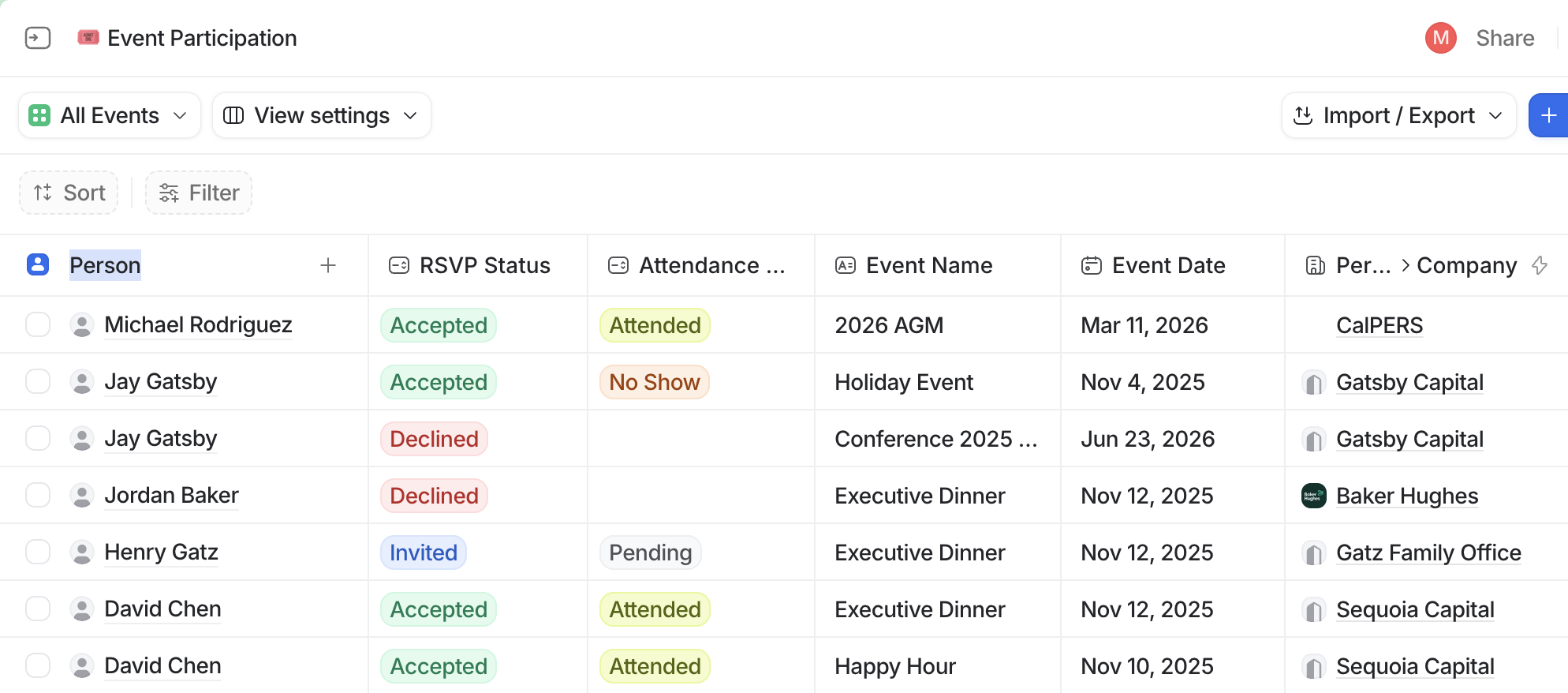Open the Sort options
Screen dimensions: 1568x693
(x=68, y=192)
